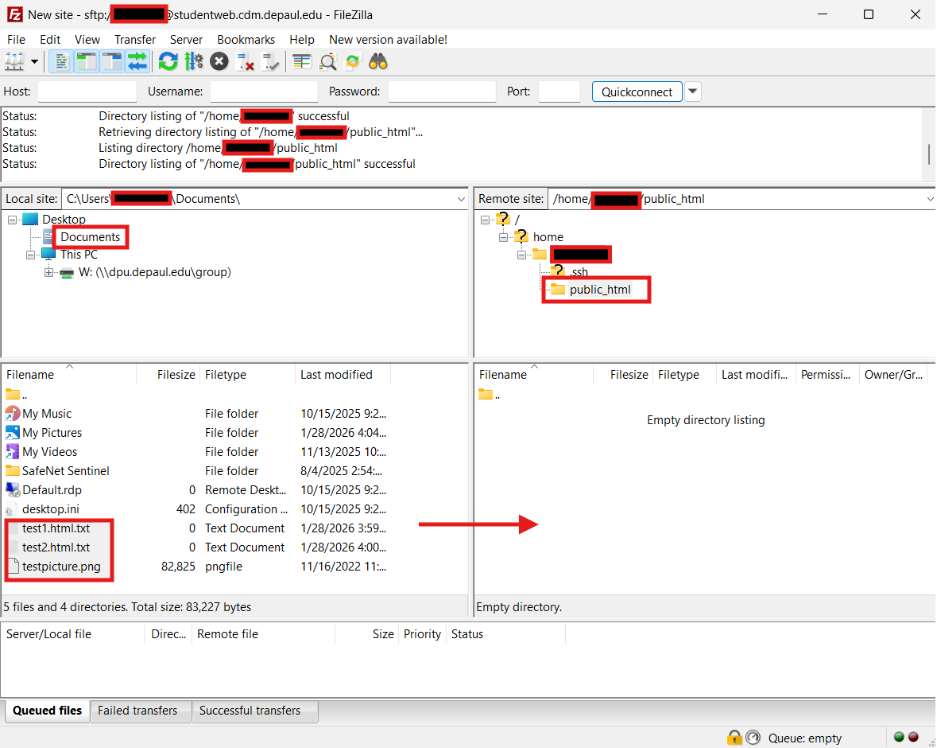The width and height of the screenshot is (936, 748).
Task: Open the Transfer menu
Action: tap(134, 39)
